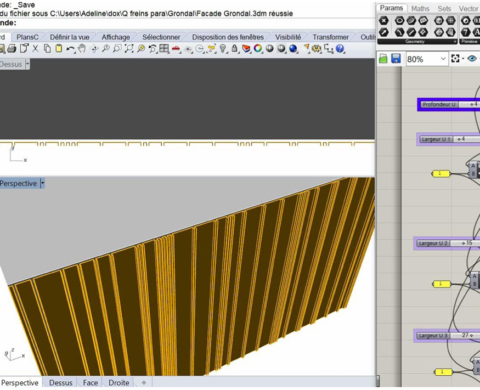
Task: Click the zoom dynamic magnifier icon
Action: (106, 49)
